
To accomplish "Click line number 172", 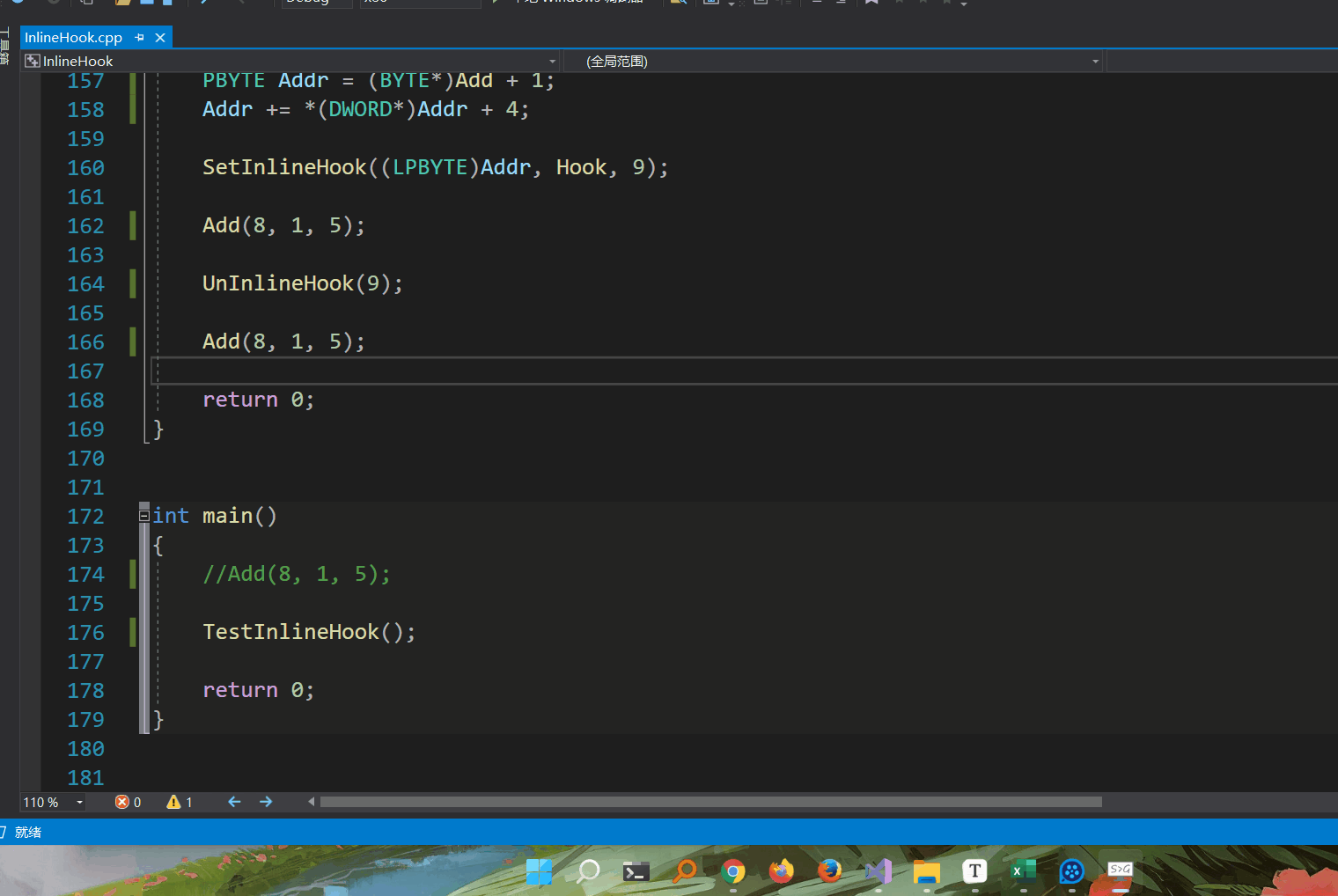I will (x=85, y=517).
